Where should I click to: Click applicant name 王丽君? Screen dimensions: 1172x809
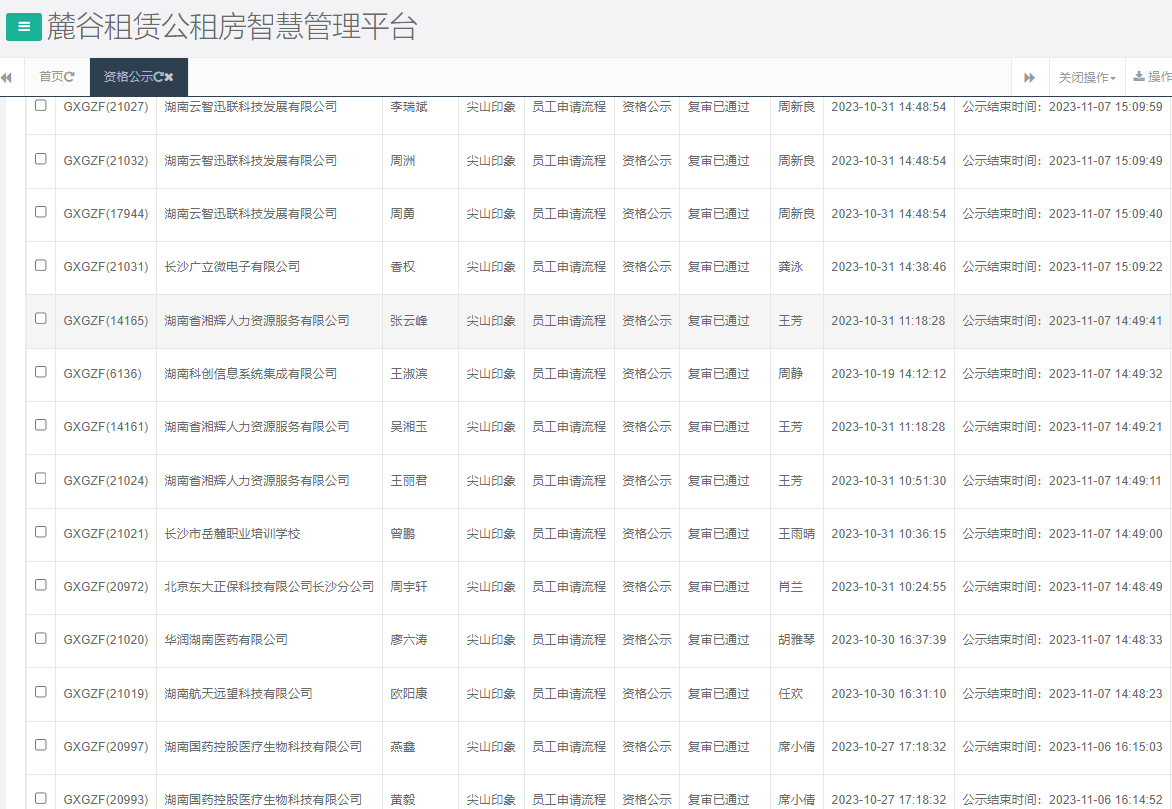click(409, 481)
